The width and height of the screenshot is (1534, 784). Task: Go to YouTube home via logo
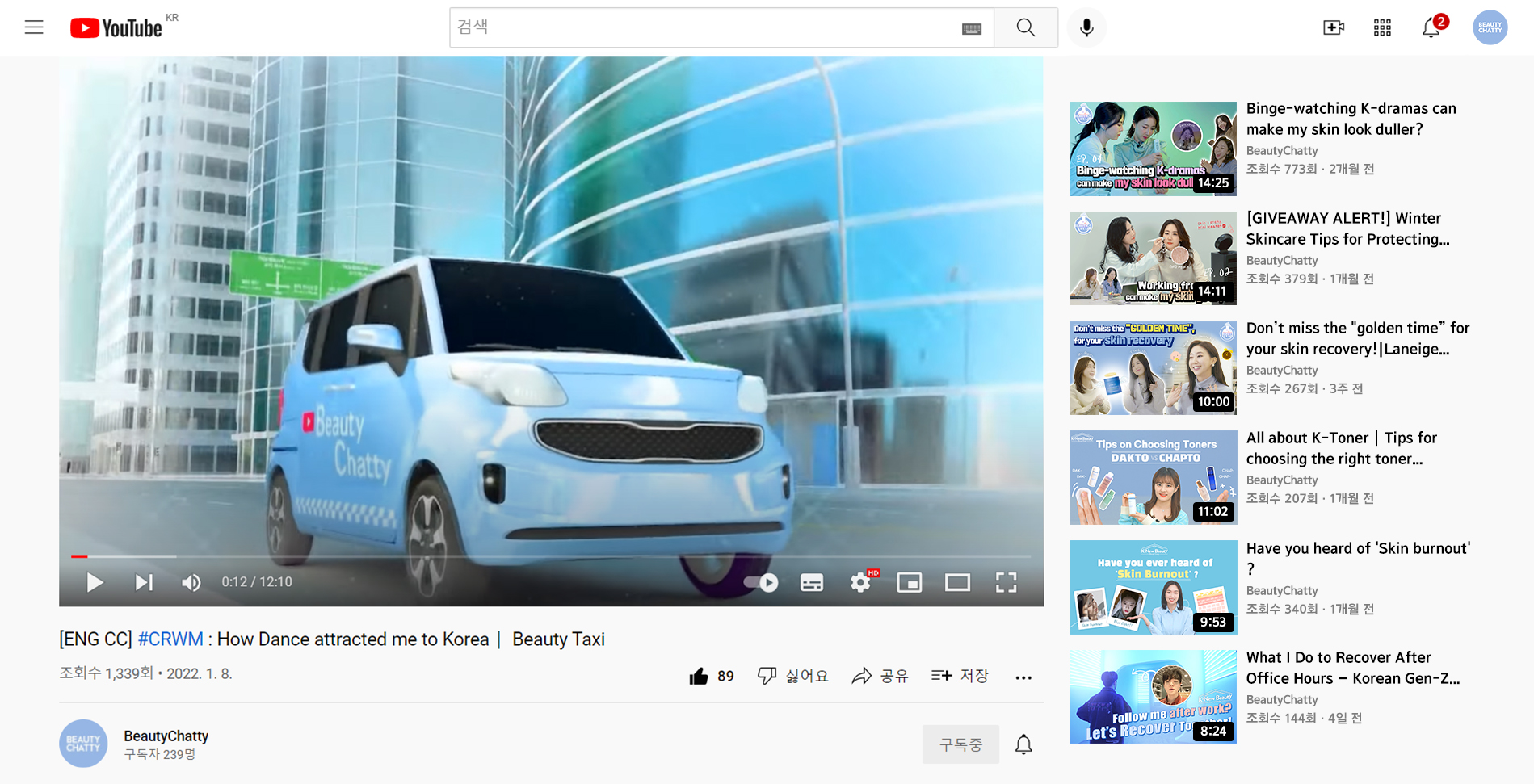[x=116, y=28]
